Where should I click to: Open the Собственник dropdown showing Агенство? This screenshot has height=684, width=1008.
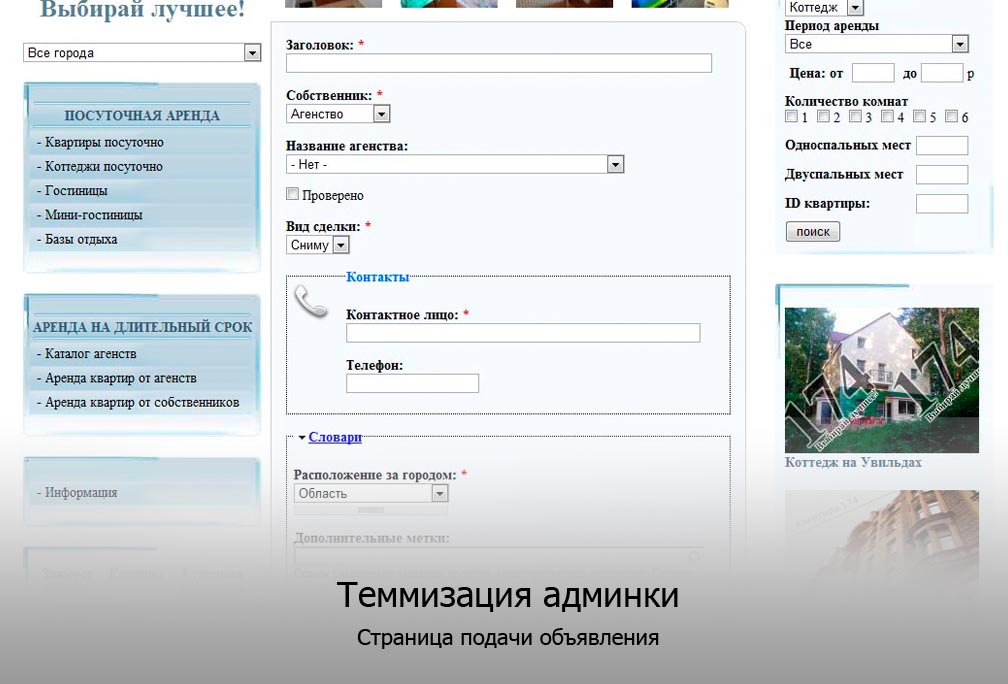[x=338, y=114]
